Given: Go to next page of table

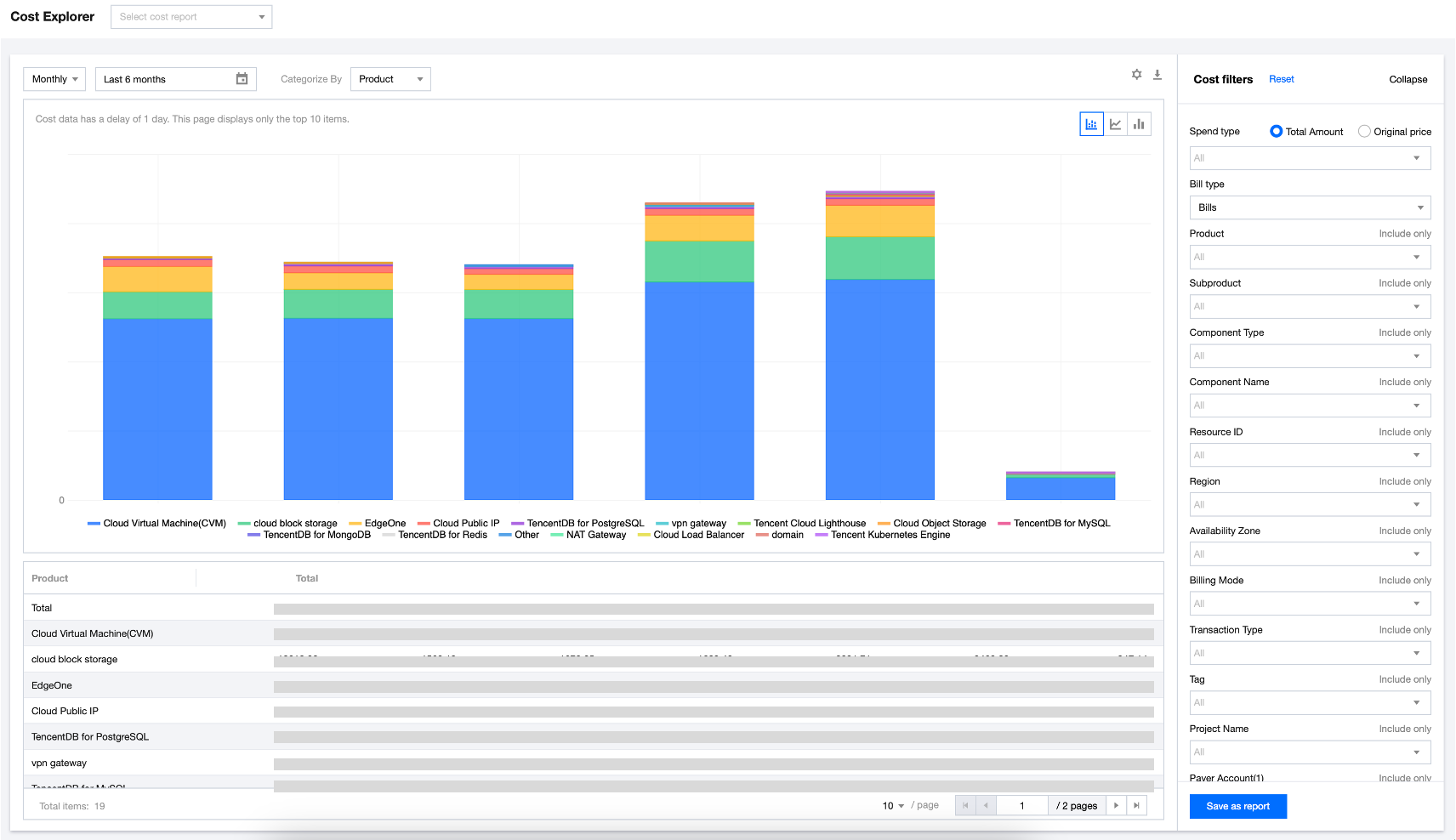Looking at the screenshot, I should (x=1116, y=805).
